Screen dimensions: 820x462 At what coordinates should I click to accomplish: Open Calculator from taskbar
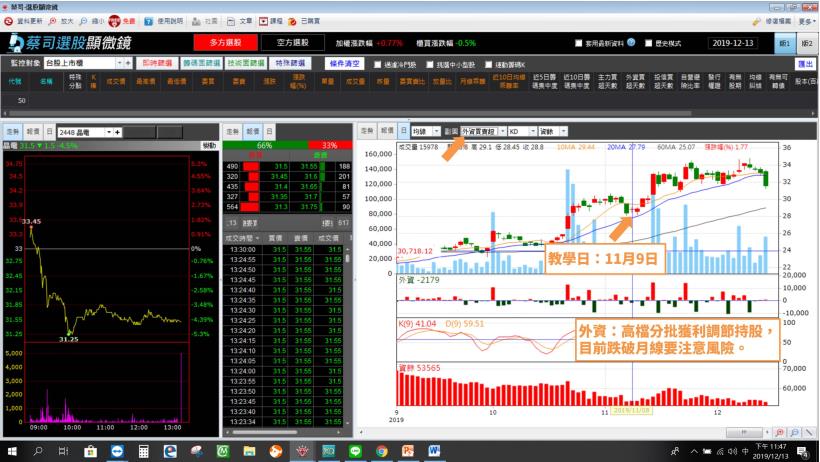(x=143, y=451)
